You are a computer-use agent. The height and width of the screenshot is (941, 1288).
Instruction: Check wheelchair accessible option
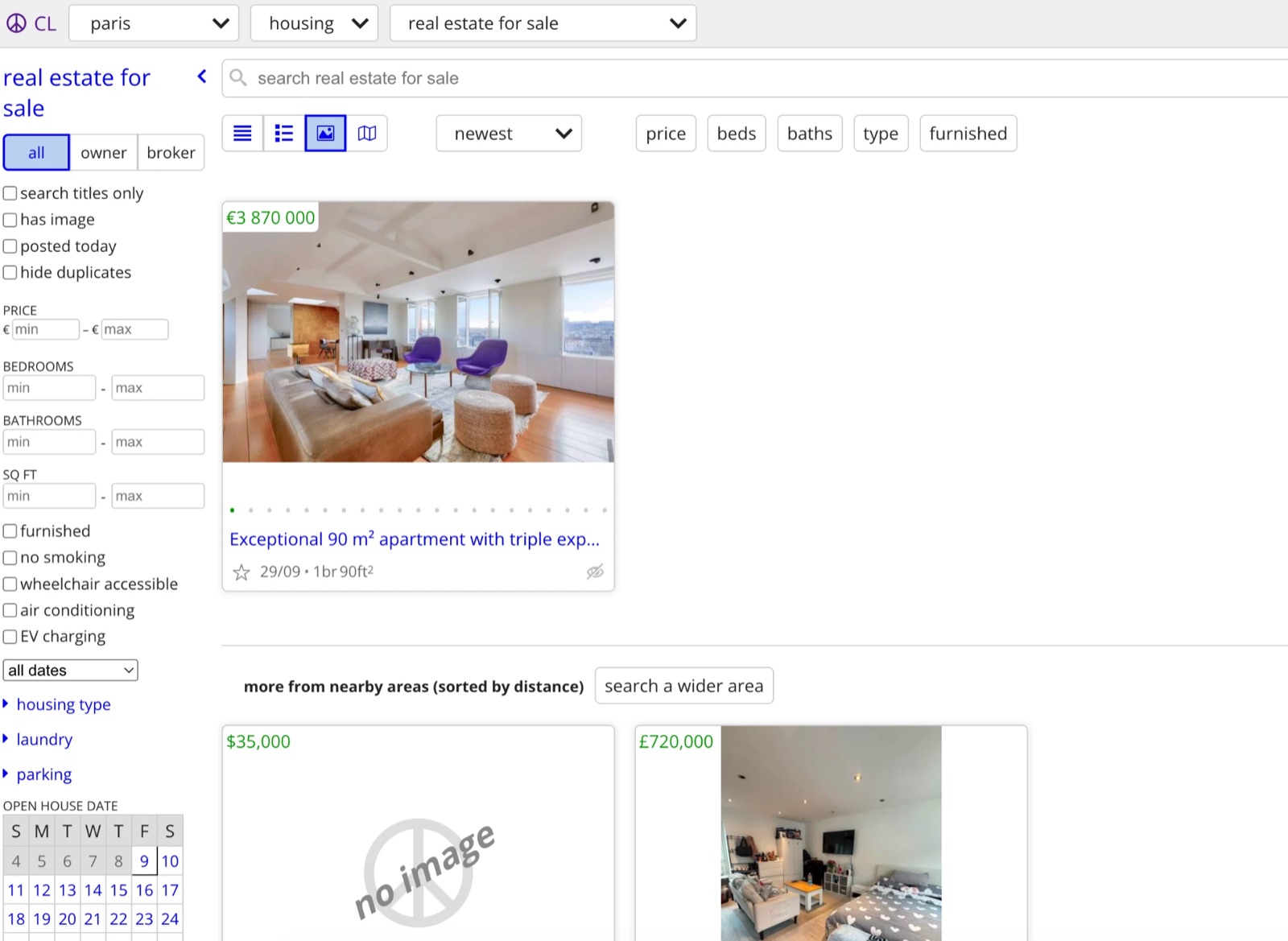pos(10,584)
